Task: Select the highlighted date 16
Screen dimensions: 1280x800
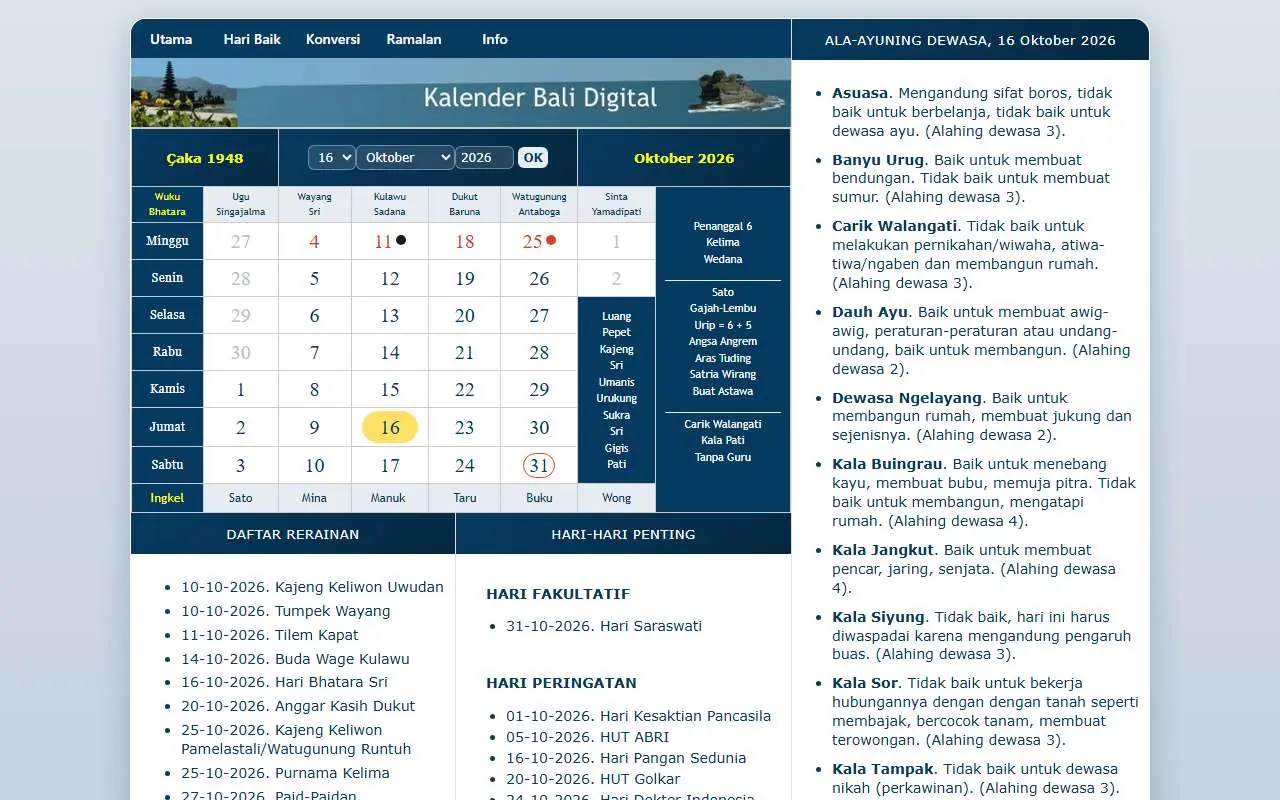Action: 390,427
